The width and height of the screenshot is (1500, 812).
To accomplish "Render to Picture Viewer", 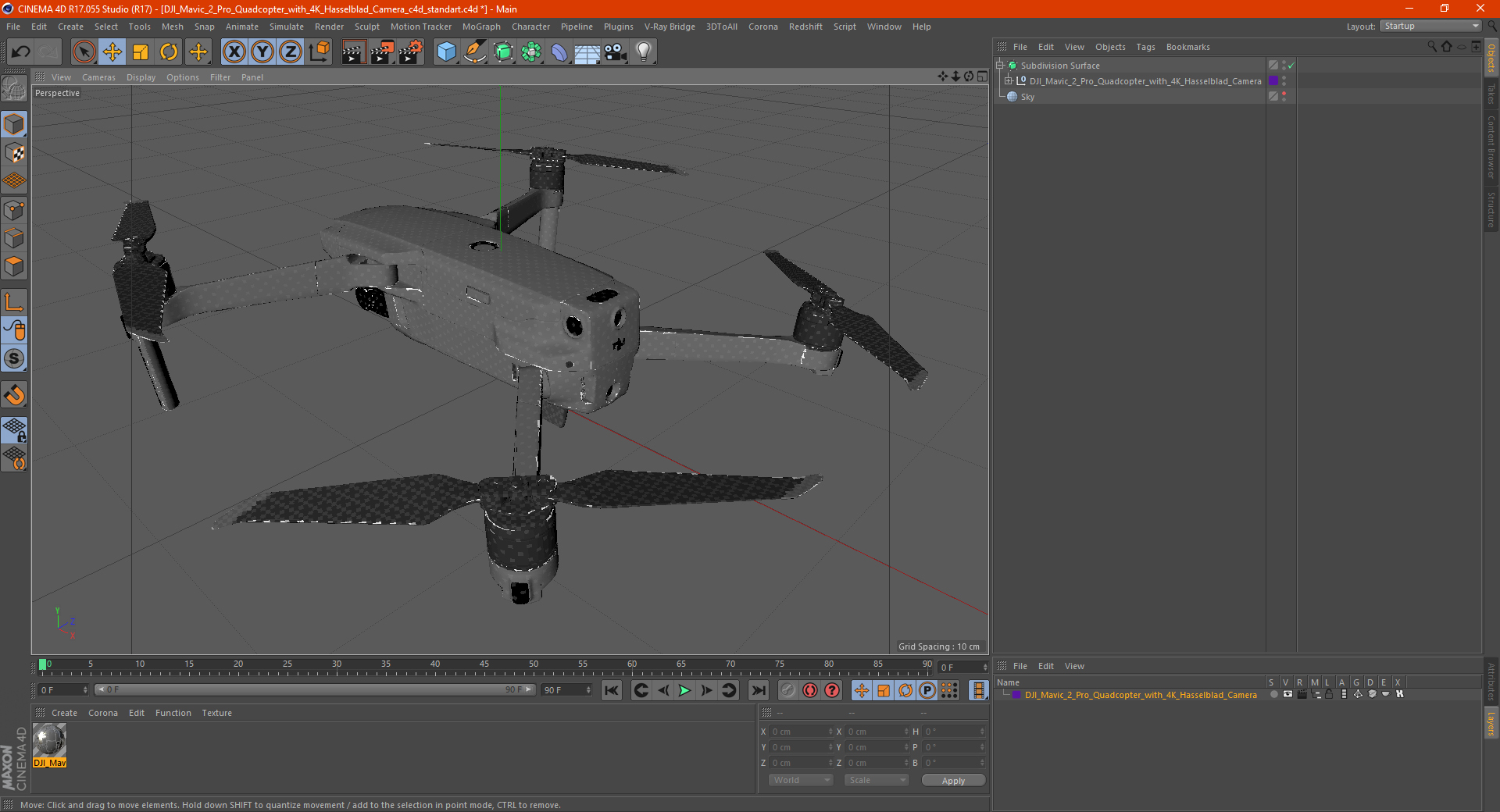I will click(x=382, y=52).
